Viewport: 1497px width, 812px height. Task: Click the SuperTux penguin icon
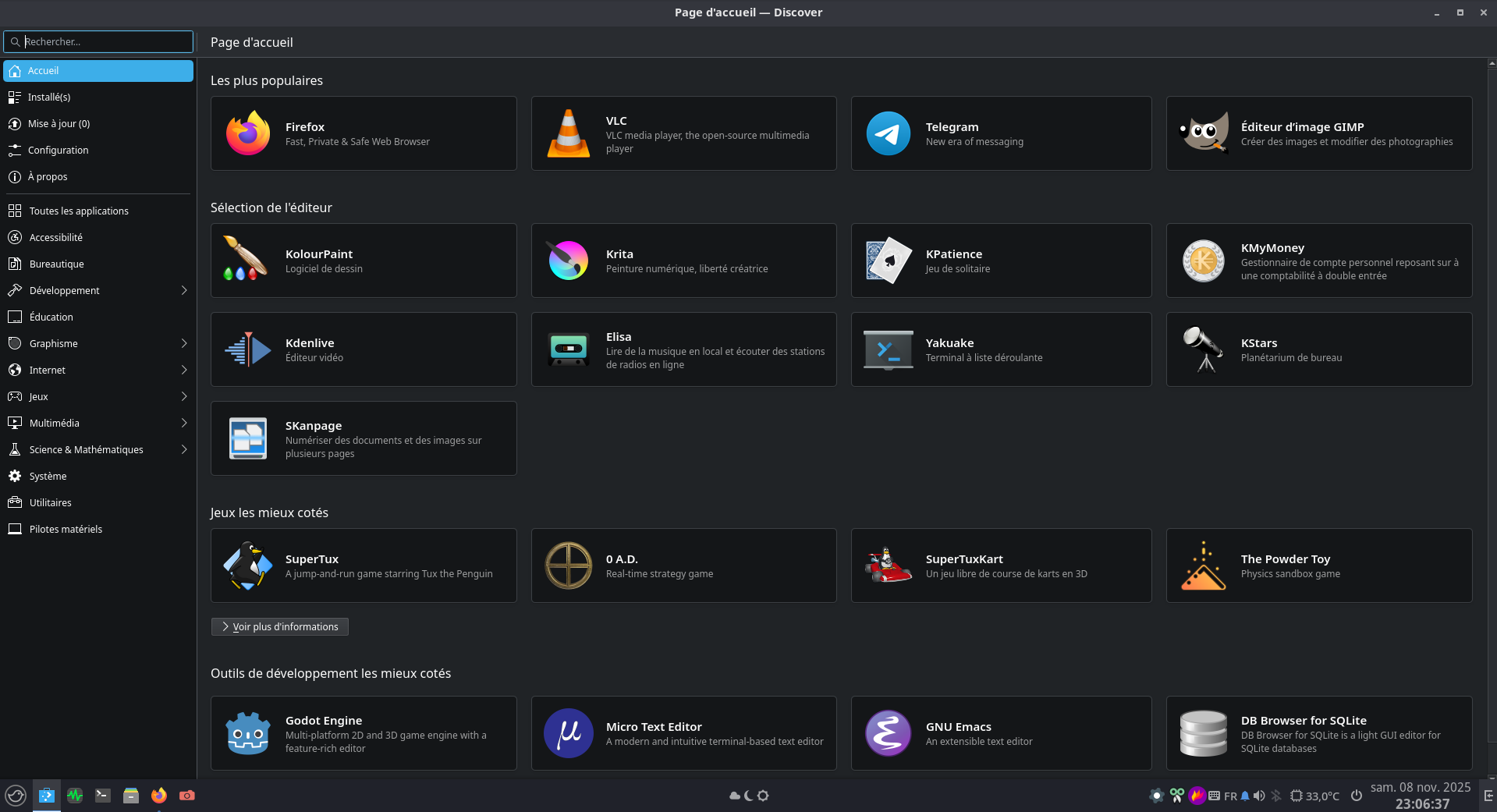click(x=248, y=566)
